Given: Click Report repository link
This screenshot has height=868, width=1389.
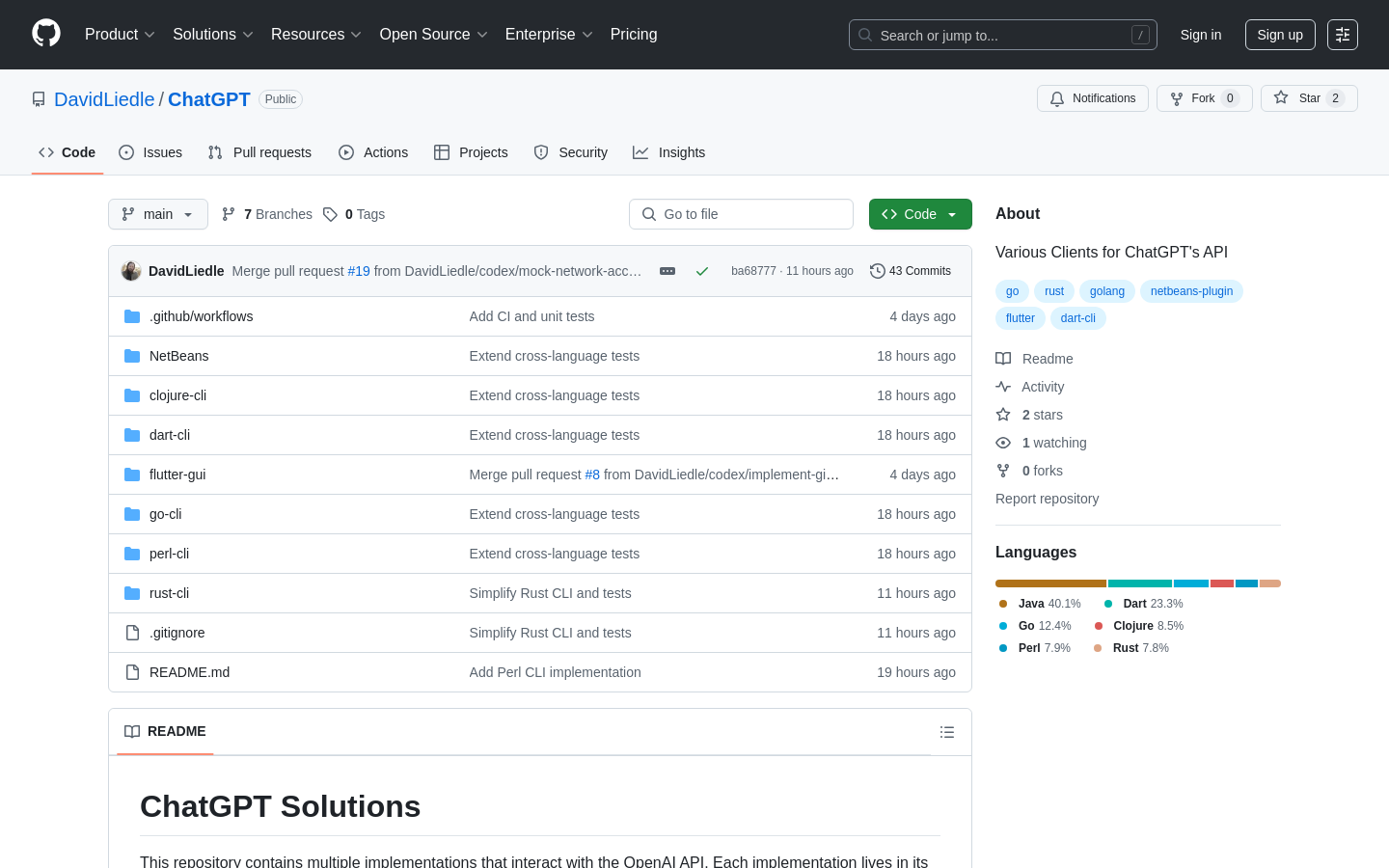Looking at the screenshot, I should pos(1047,499).
